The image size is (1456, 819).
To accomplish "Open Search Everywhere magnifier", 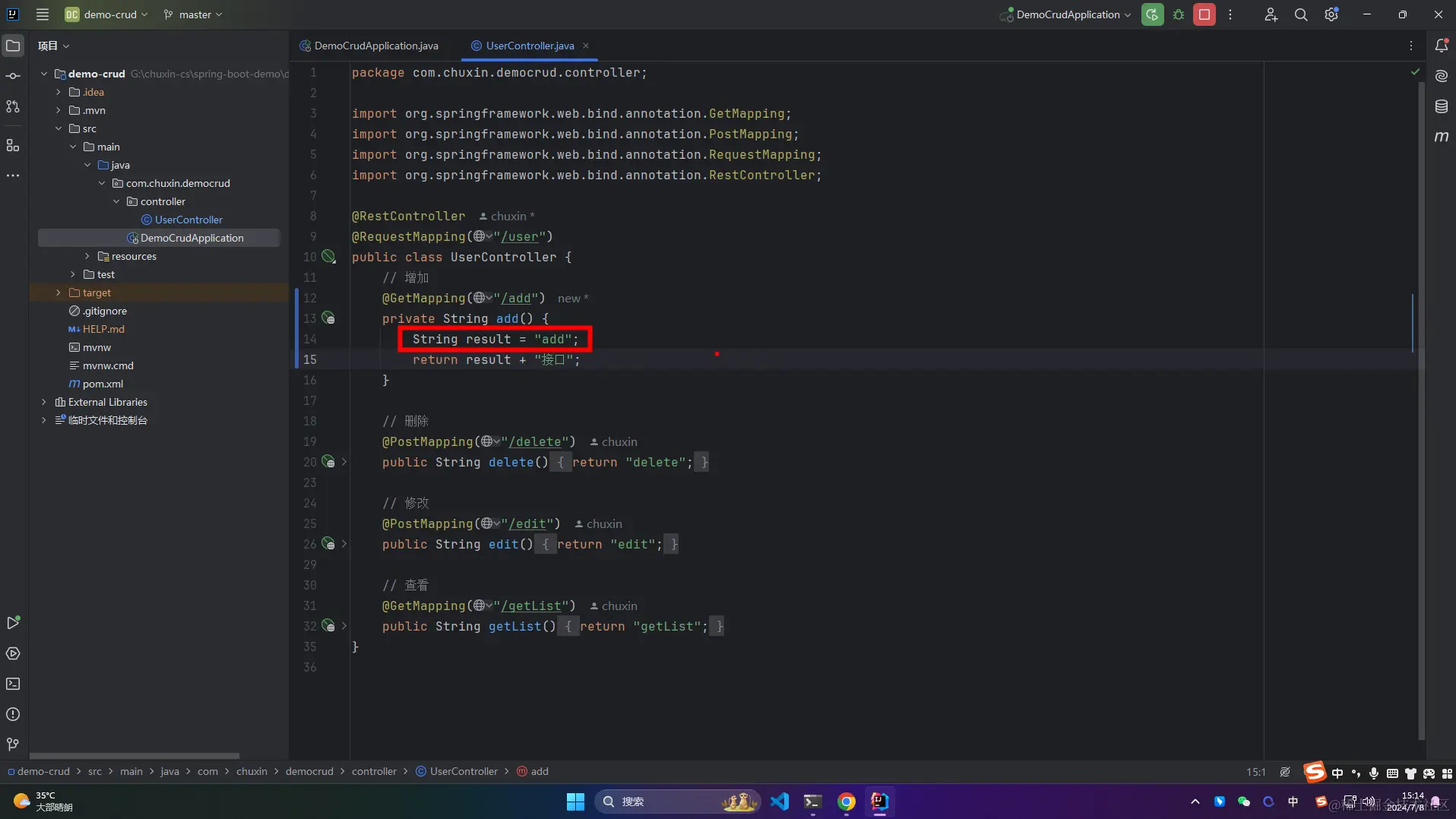I will click(1301, 14).
